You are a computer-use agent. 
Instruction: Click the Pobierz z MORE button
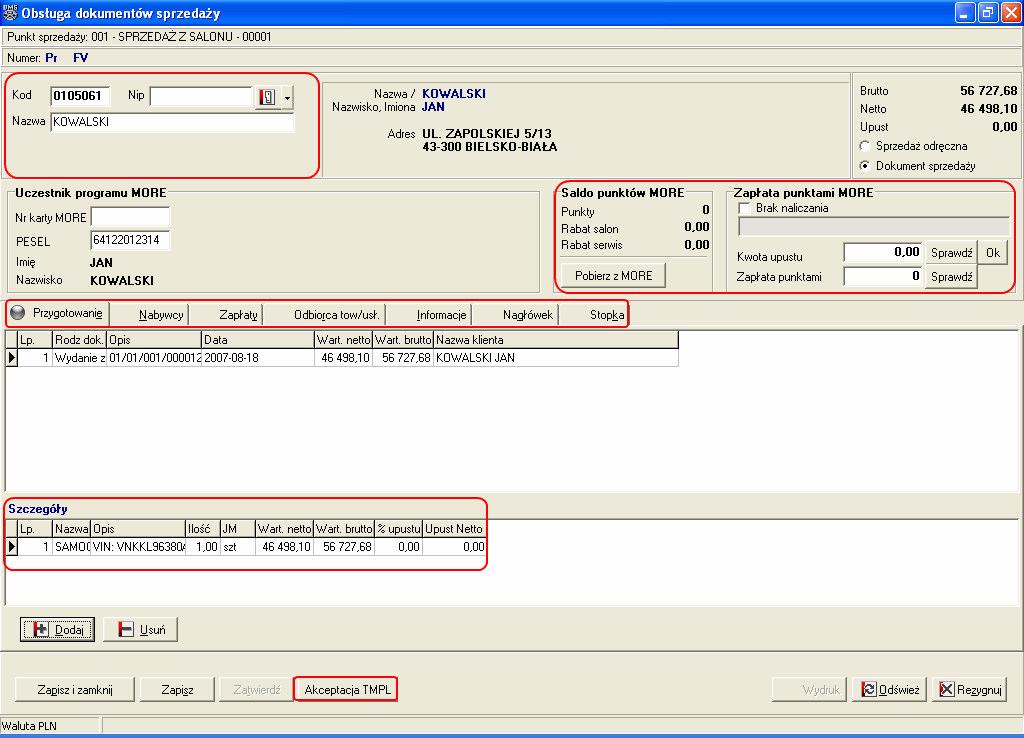[613, 276]
